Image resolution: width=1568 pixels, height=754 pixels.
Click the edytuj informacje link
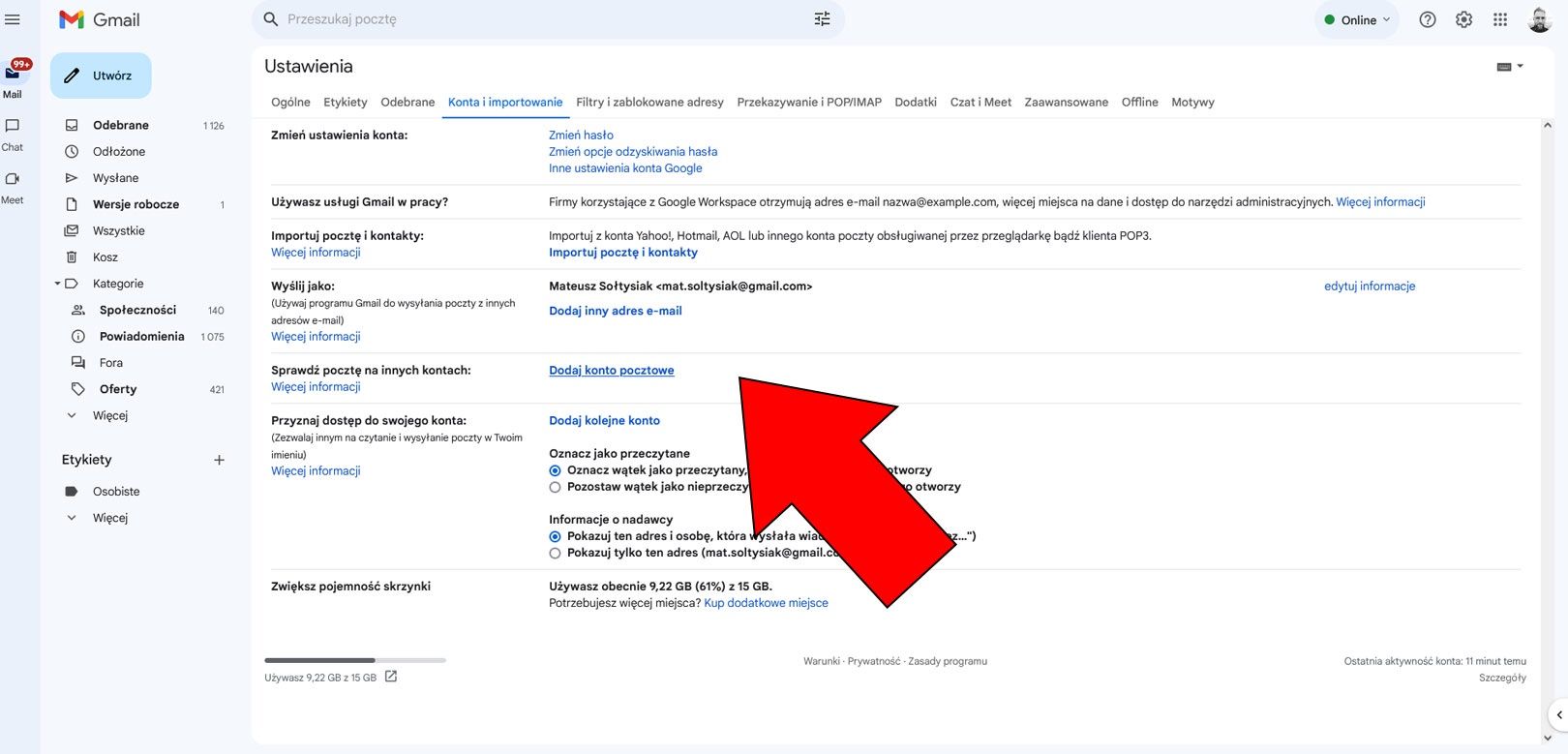(1370, 286)
